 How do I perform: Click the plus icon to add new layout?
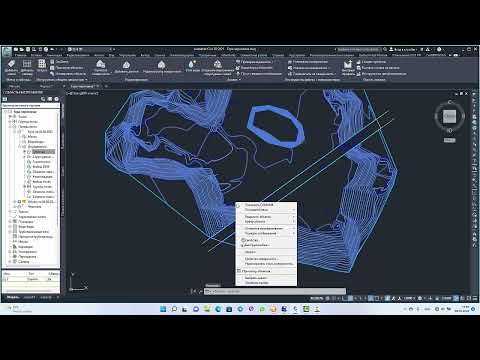58,297
